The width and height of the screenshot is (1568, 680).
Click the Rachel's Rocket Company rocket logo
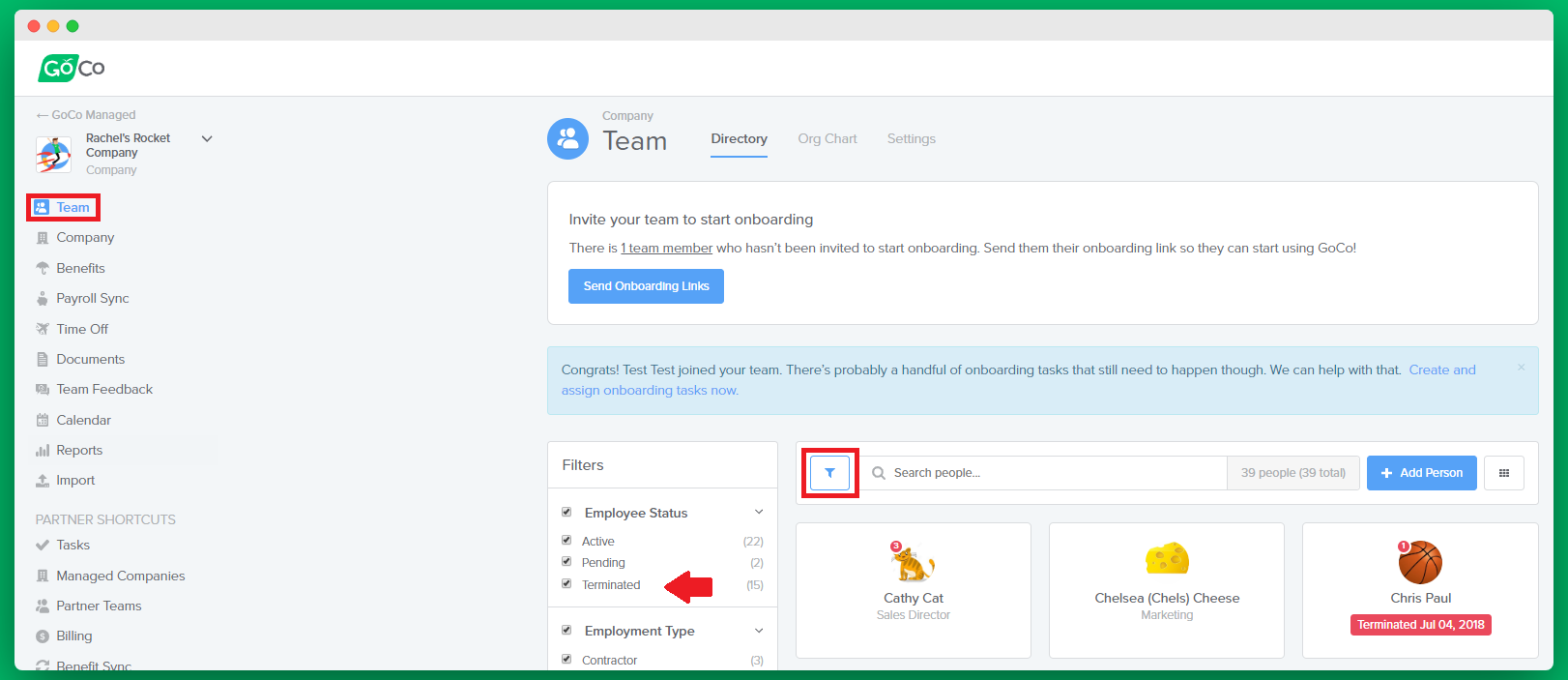(x=53, y=154)
